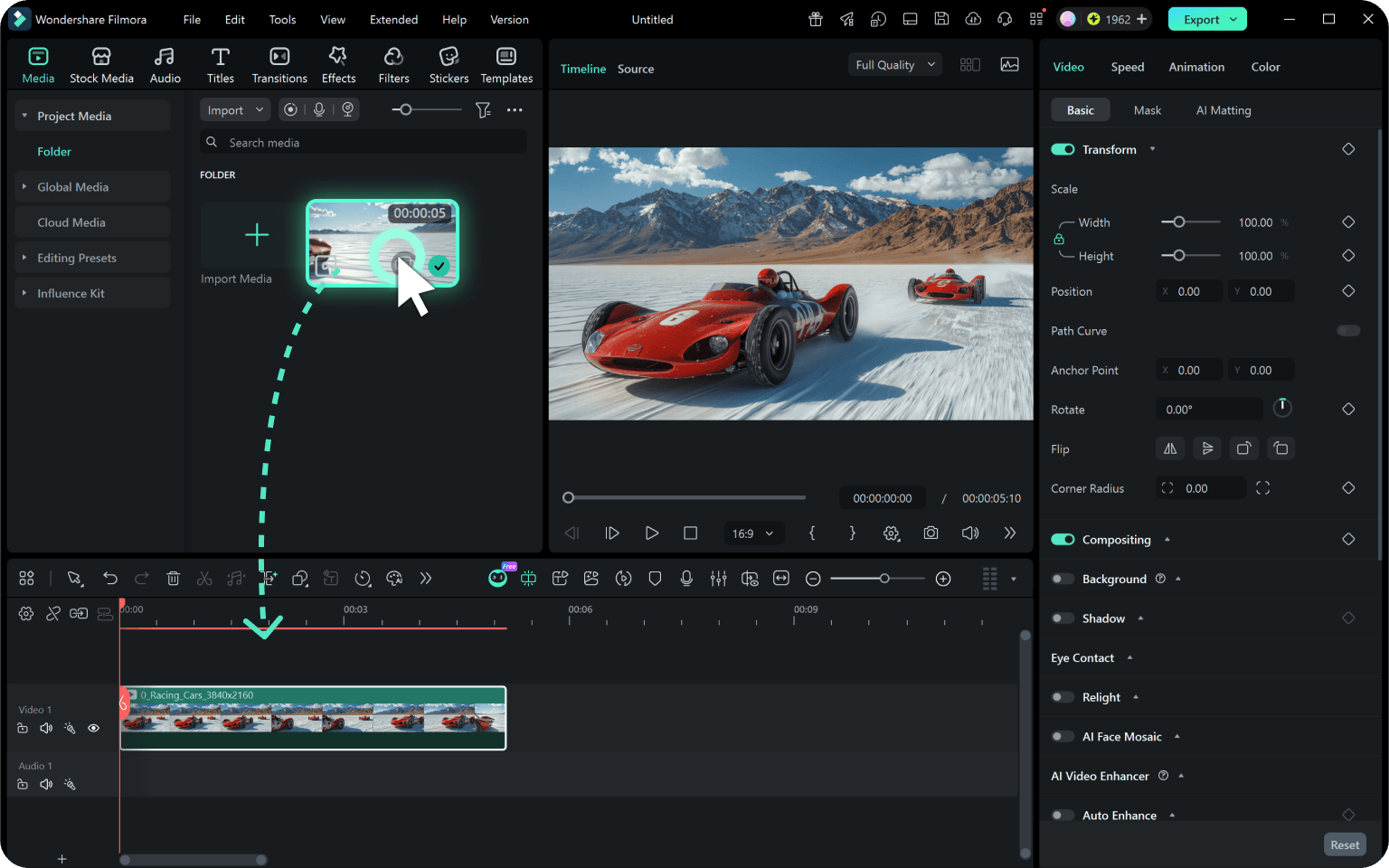Screen dimensions: 1389x868
Task: Toggle the Compositing switch
Action: tap(1063, 540)
